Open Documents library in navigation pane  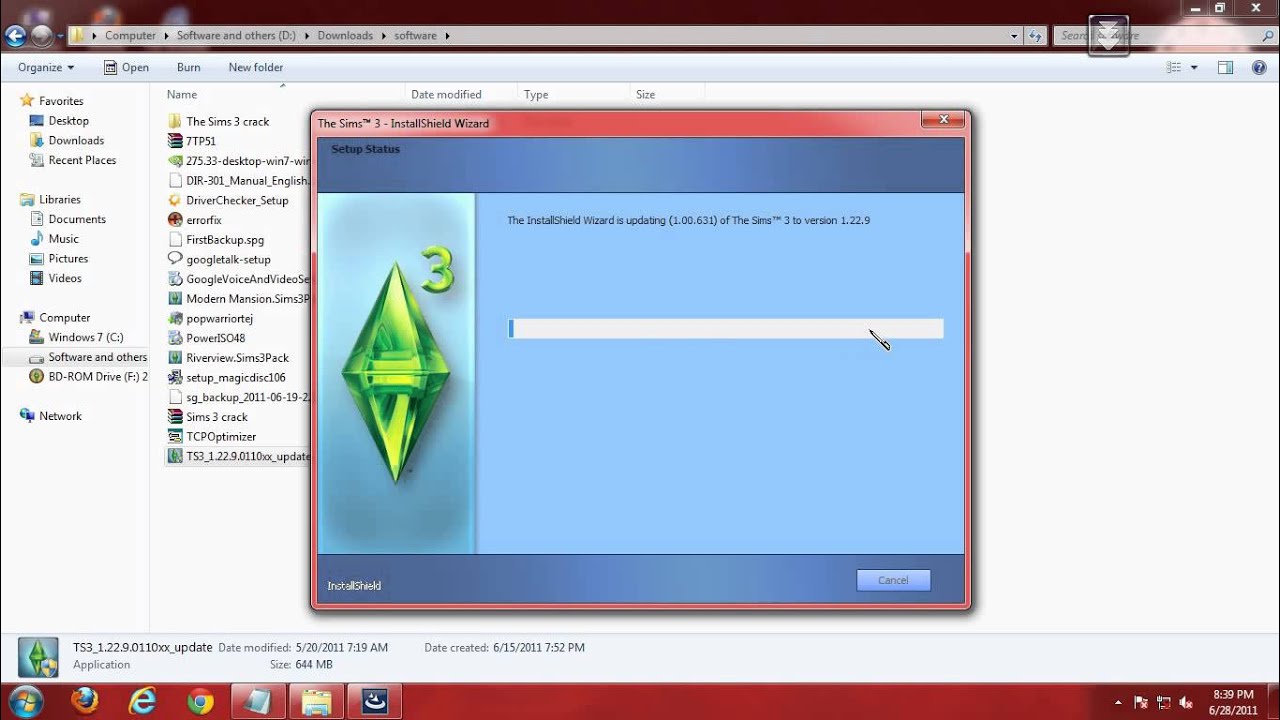pyautogui.click(x=77, y=219)
